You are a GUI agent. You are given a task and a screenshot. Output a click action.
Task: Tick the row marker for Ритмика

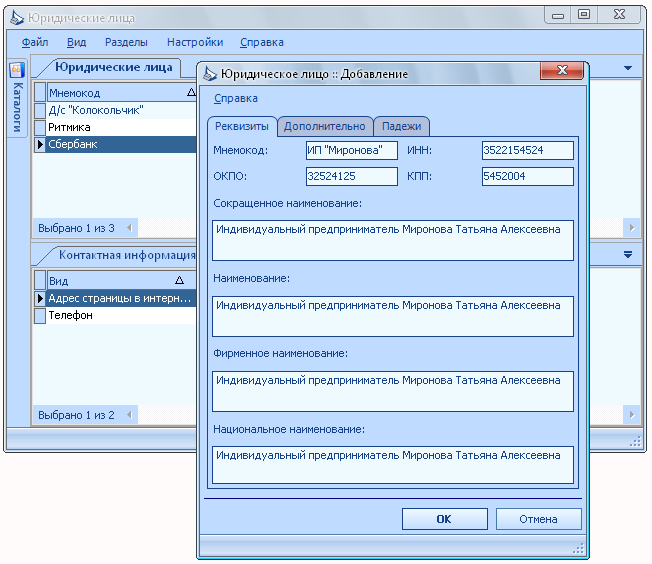(40, 127)
